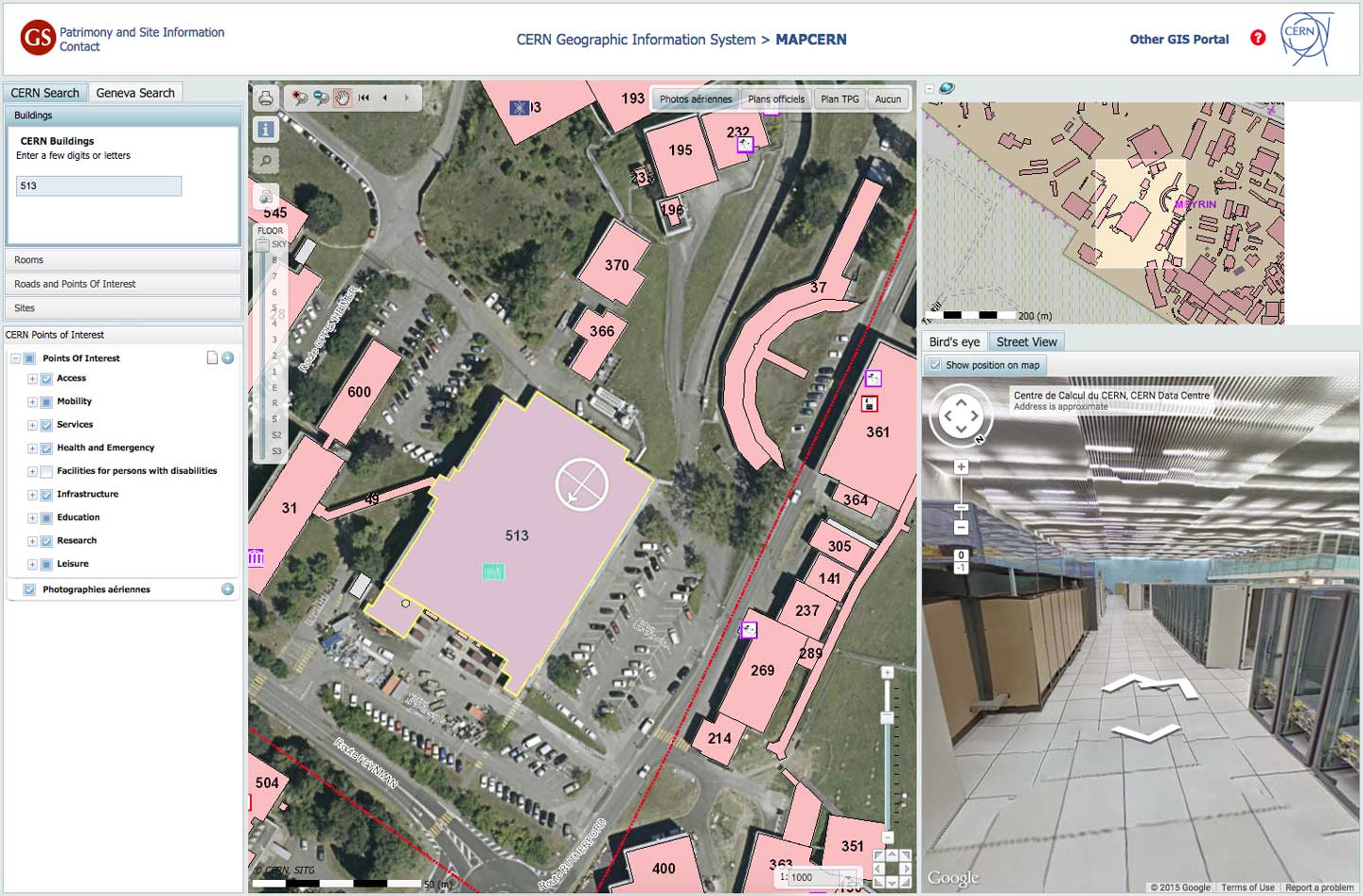Viewport: 1363px width, 896px height.
Task: Activate the Zoom in tool
Action: point(300,97)
